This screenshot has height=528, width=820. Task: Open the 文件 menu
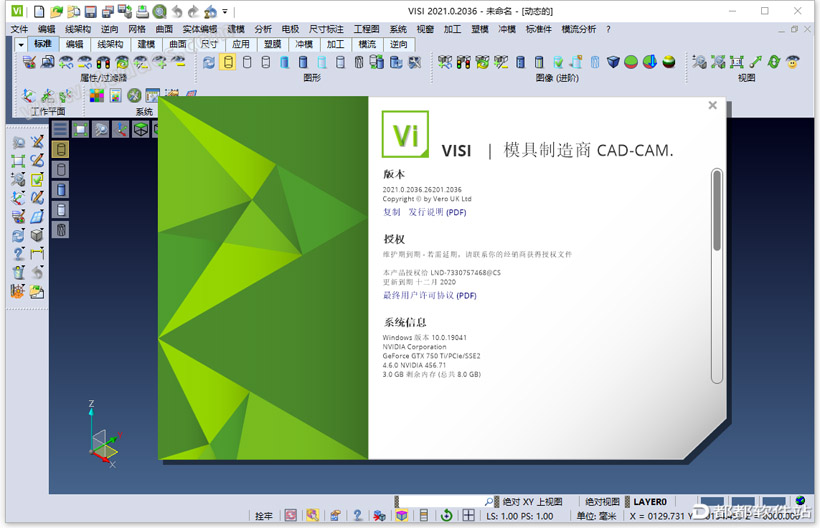(19, 29)
